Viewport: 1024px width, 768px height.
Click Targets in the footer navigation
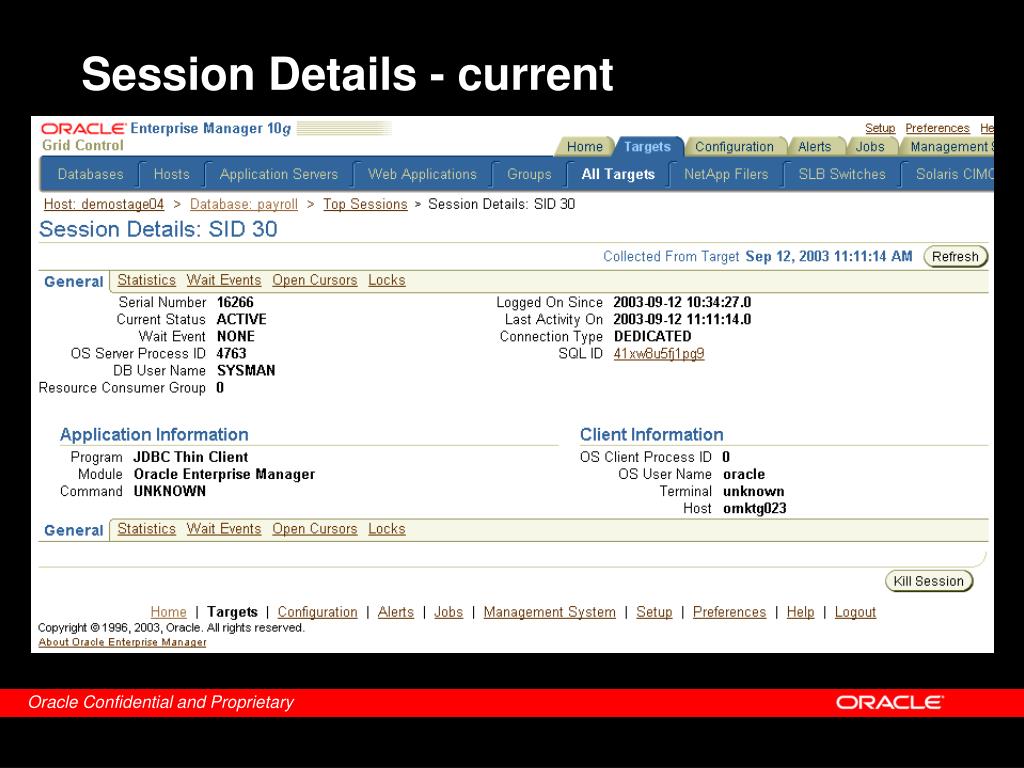[x=232, y=612]
